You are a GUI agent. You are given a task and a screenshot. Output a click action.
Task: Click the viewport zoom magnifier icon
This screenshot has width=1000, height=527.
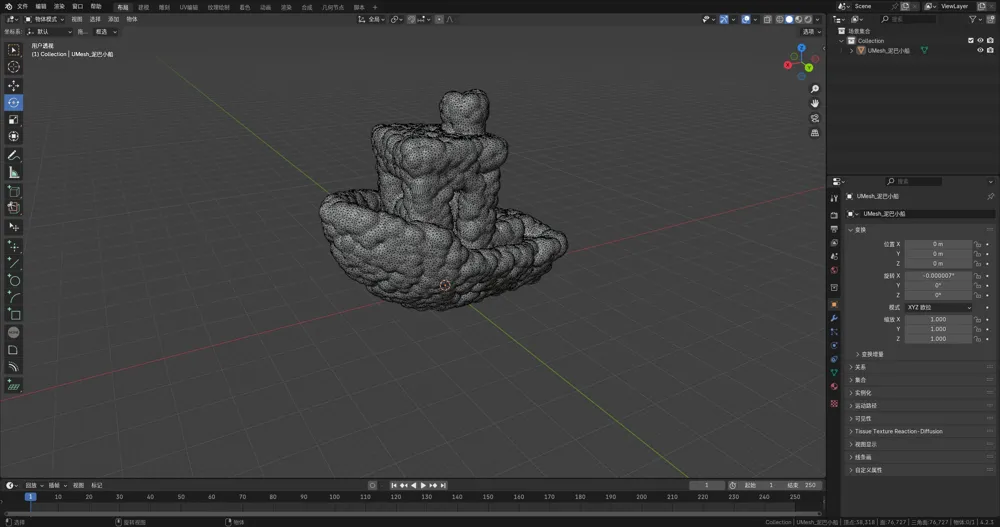[814, 89]
